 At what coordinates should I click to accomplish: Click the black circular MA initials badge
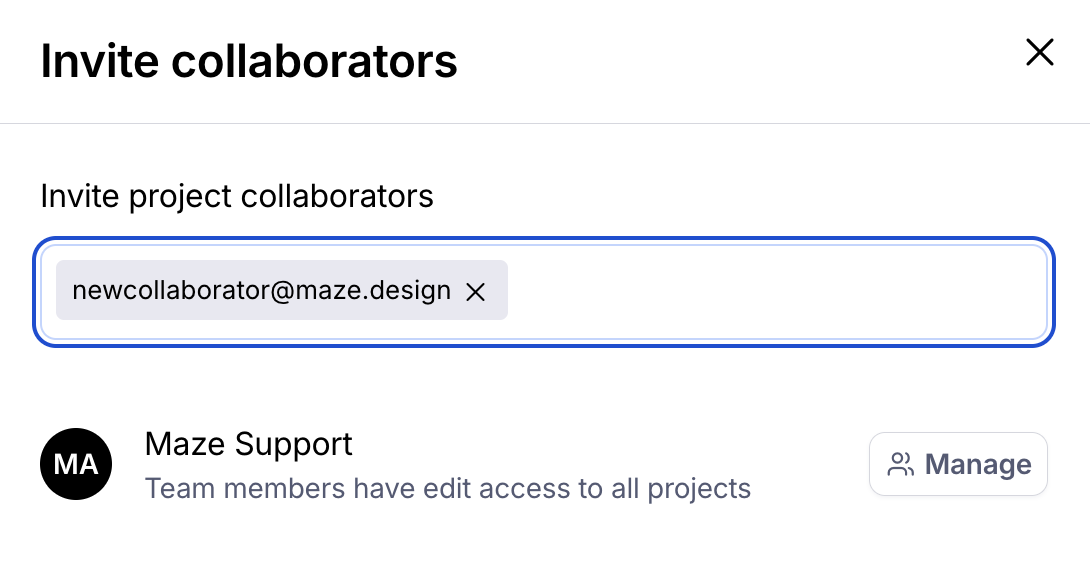[76, 465]
